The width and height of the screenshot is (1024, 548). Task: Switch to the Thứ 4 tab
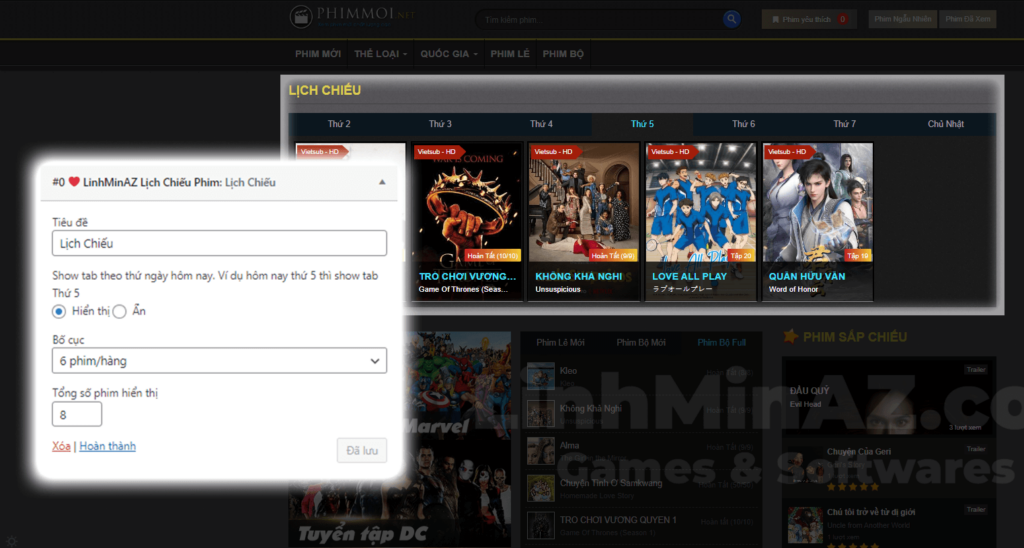[x=541, y=124]
